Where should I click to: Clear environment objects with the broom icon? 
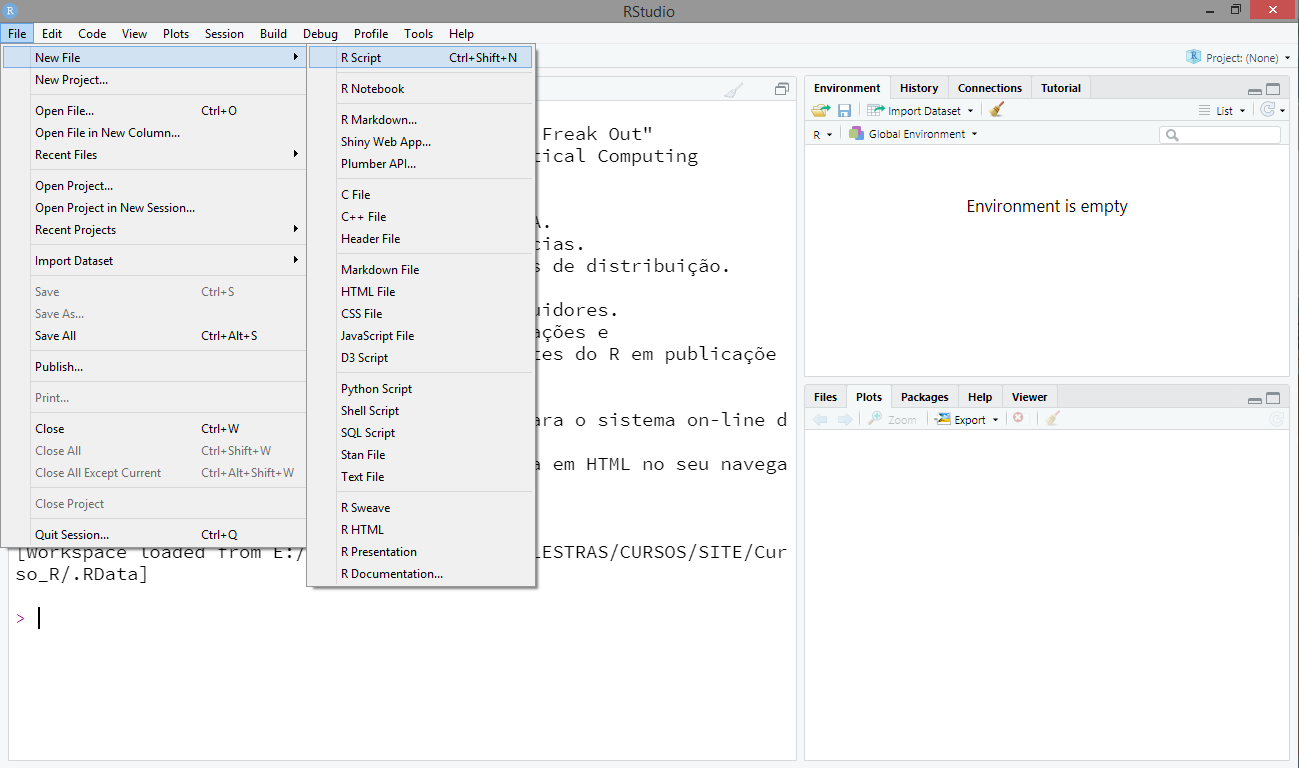(996, 111)
